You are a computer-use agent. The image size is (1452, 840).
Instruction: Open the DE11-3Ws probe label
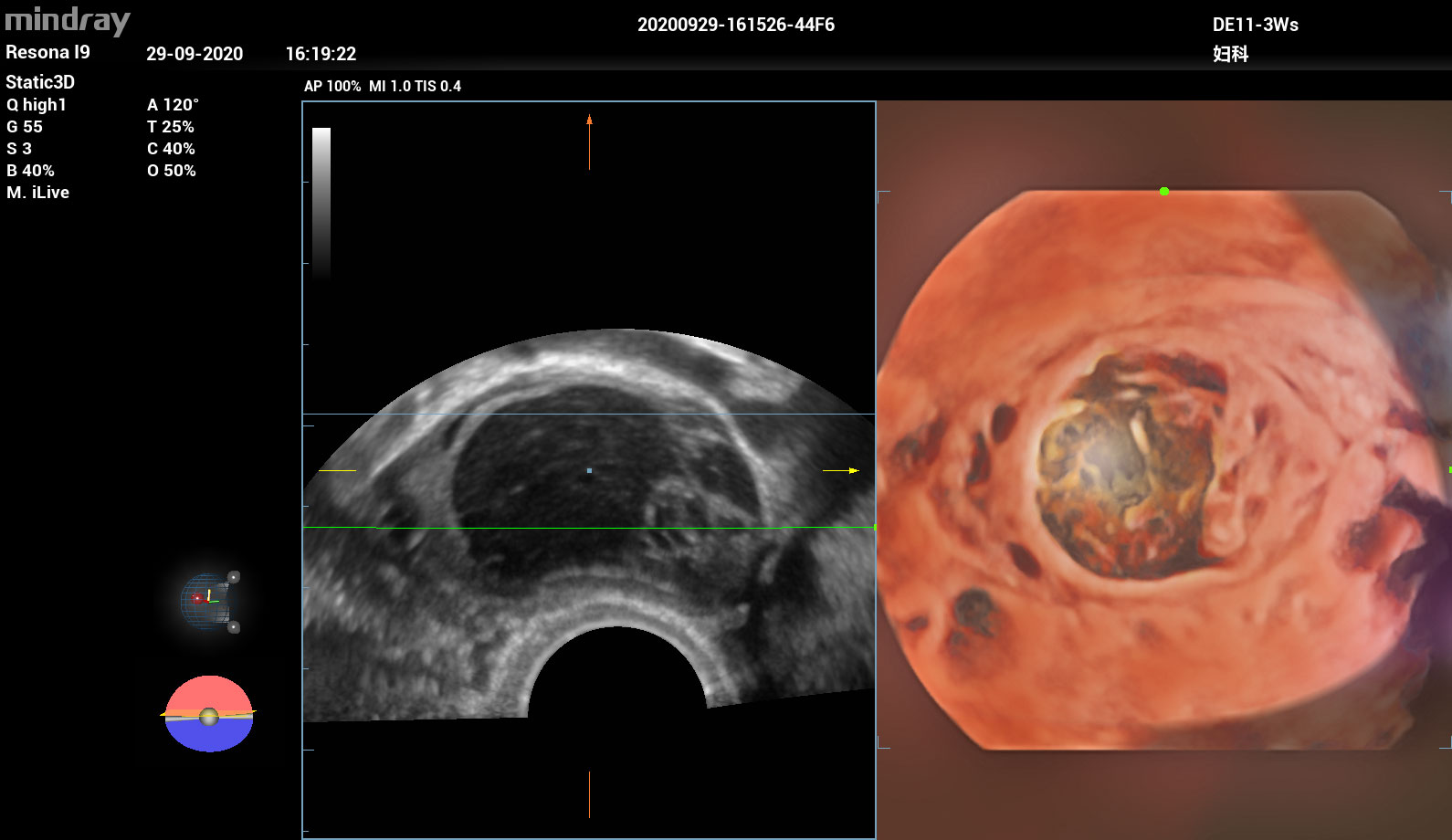click(x=1255, y=25)
